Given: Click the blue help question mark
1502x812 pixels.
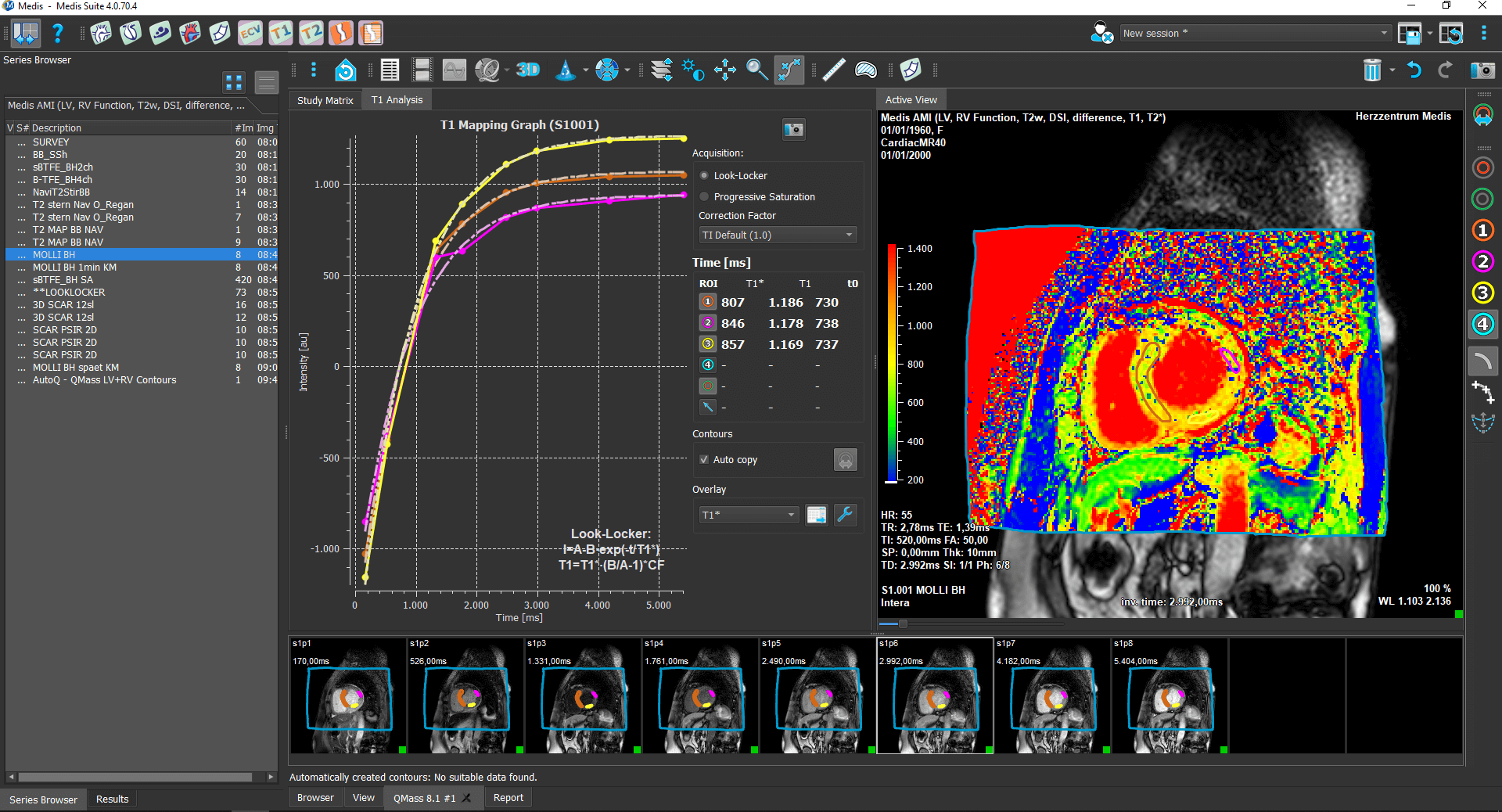Looking at the screenshot, I should (x=58, y=33).
